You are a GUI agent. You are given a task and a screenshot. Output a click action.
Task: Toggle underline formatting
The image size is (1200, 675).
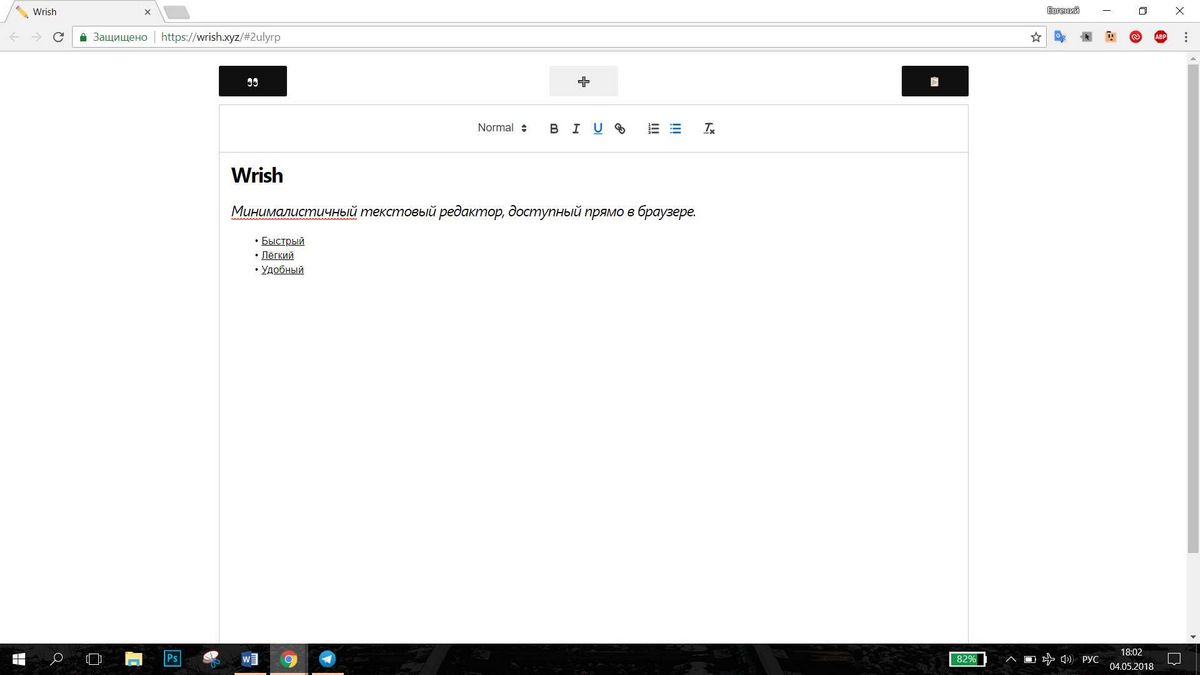click(x=598, y=128)
